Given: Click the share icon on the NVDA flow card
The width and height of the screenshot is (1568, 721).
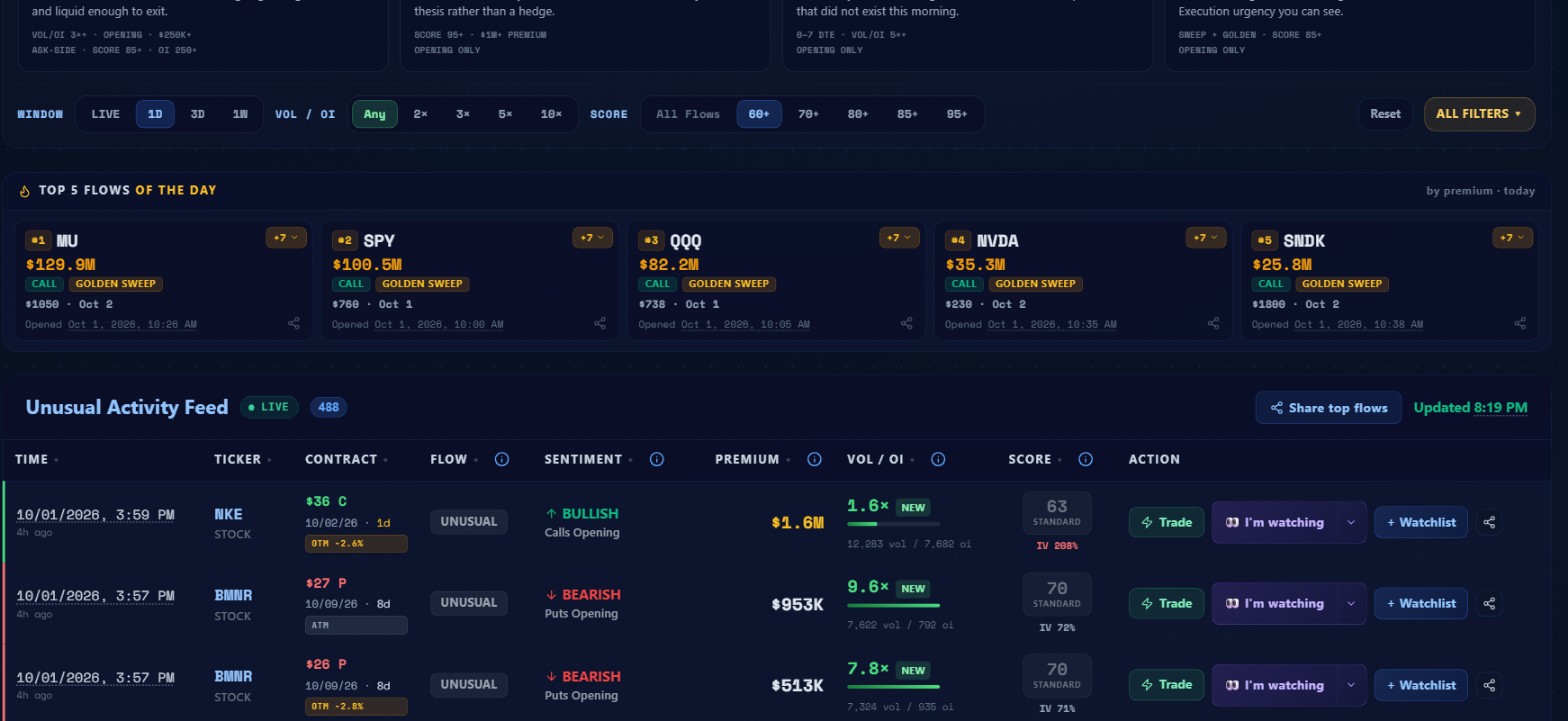Looking at the screenshot, I should 1213,323.
